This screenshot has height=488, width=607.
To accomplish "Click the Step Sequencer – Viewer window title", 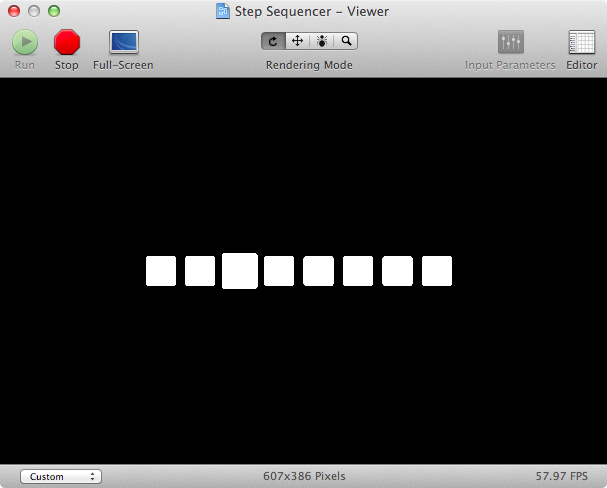I will pos(312,12).
